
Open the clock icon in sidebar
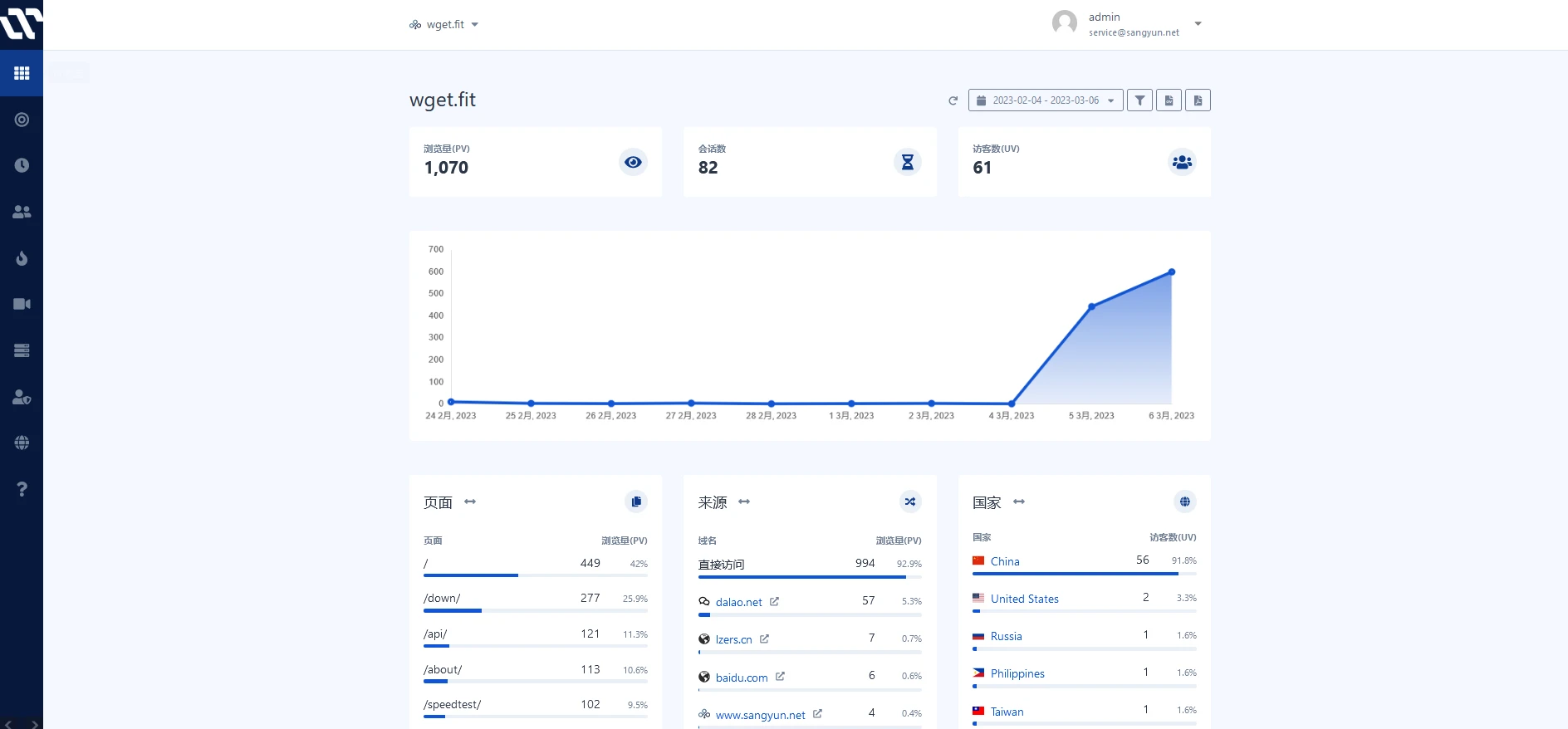(22, 165)
